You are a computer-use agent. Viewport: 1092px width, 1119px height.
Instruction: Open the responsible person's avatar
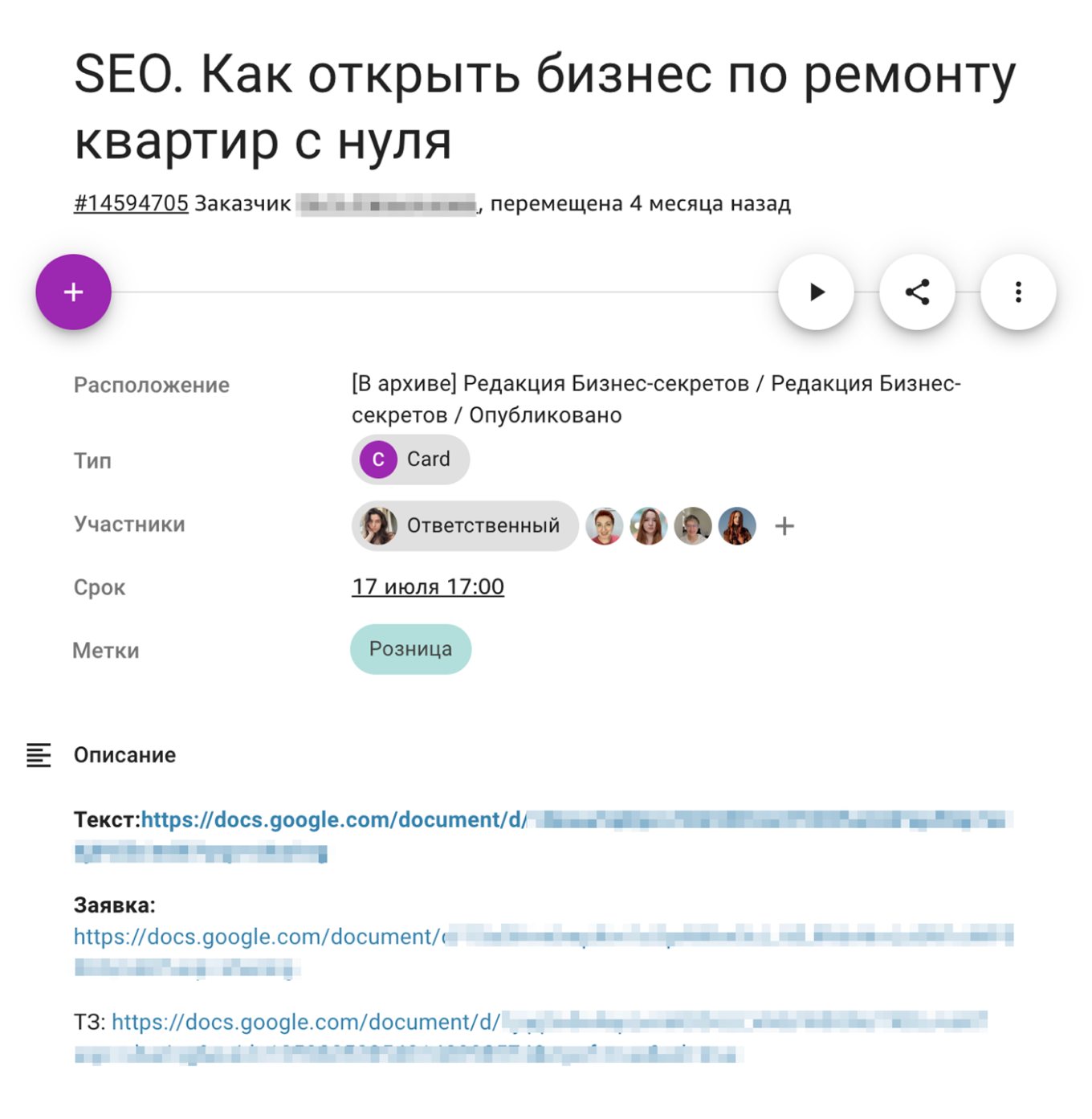378,526
